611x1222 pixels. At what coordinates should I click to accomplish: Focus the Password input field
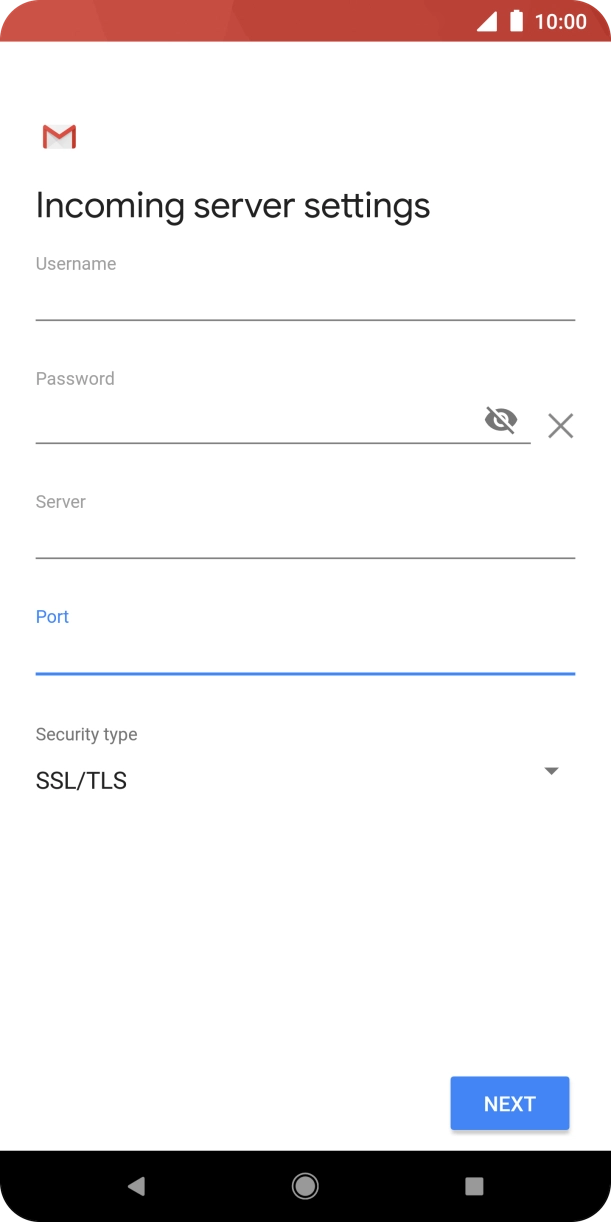tap(255, 422)
